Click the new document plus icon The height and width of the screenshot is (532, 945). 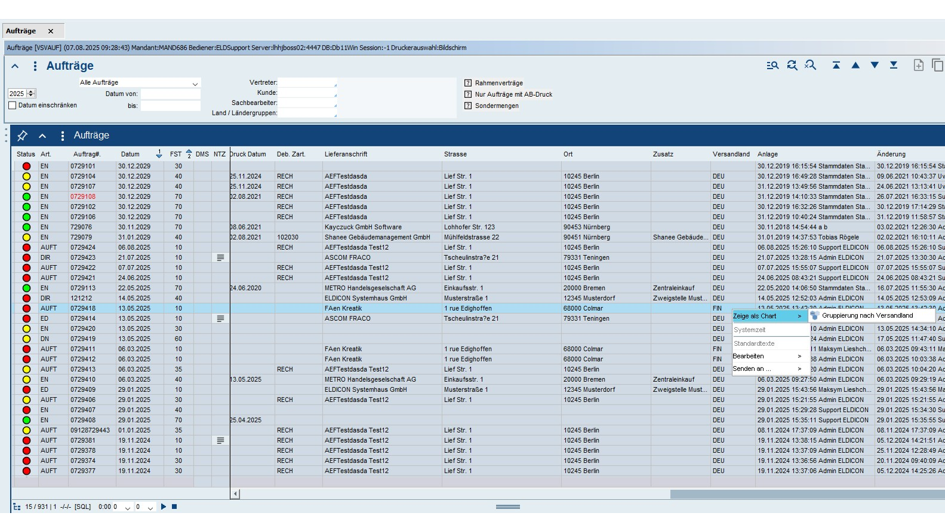tap(918, 66)
